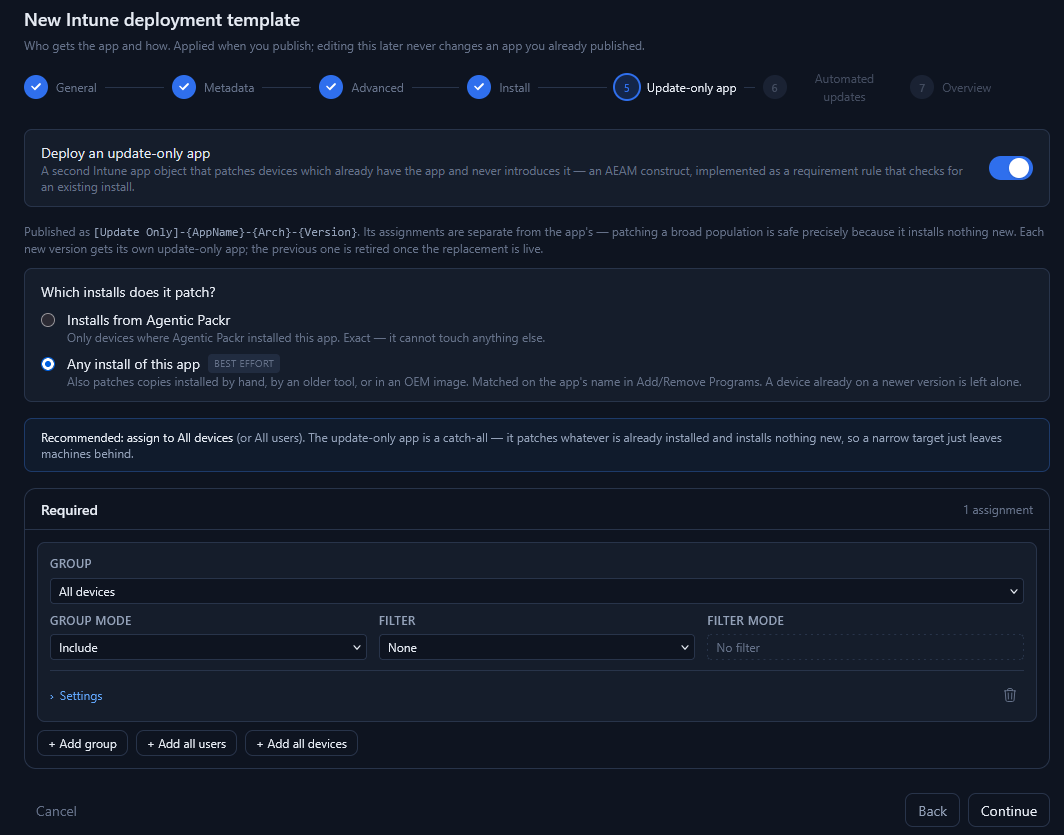The height and width of the screenshot is (835, 1064).
Task: Go to the Metadata step label
Action: coord(229,88)
